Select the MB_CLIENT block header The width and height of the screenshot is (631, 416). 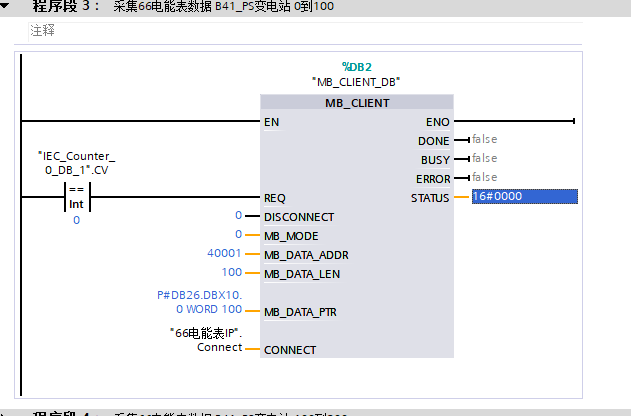(x=356, y=102)
